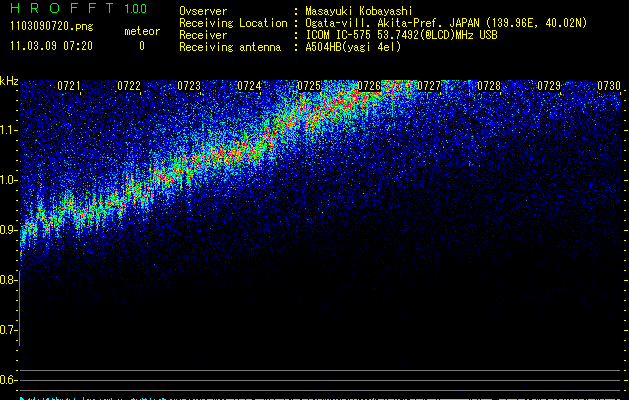Viewport: 629px width, 400px height.
Task: Click the 1.0 frequency axis label
Action: pyautogui.click(x=7, y=180)
